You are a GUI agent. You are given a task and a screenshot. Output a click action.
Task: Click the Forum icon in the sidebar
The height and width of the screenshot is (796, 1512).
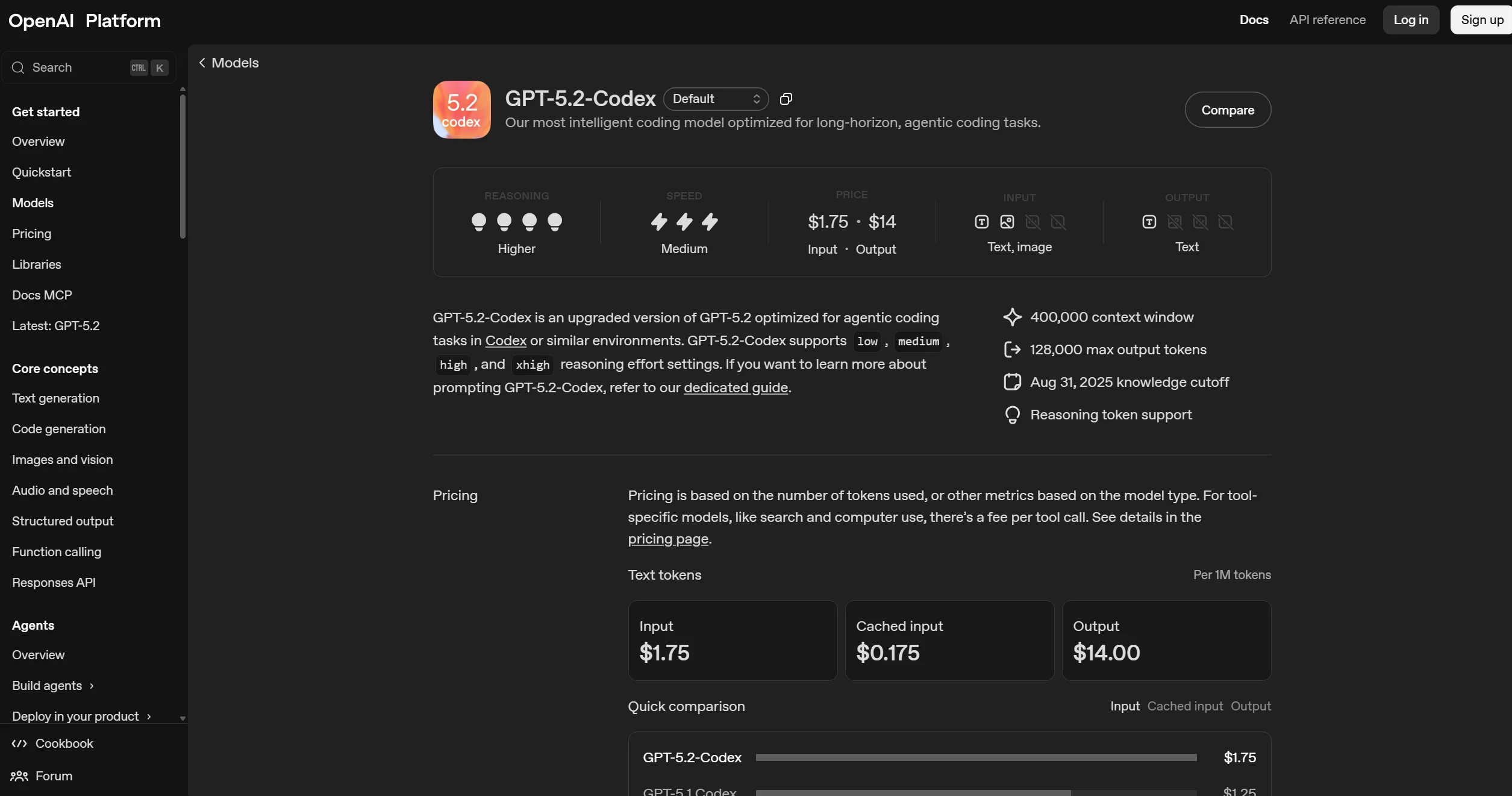[20, 776]
